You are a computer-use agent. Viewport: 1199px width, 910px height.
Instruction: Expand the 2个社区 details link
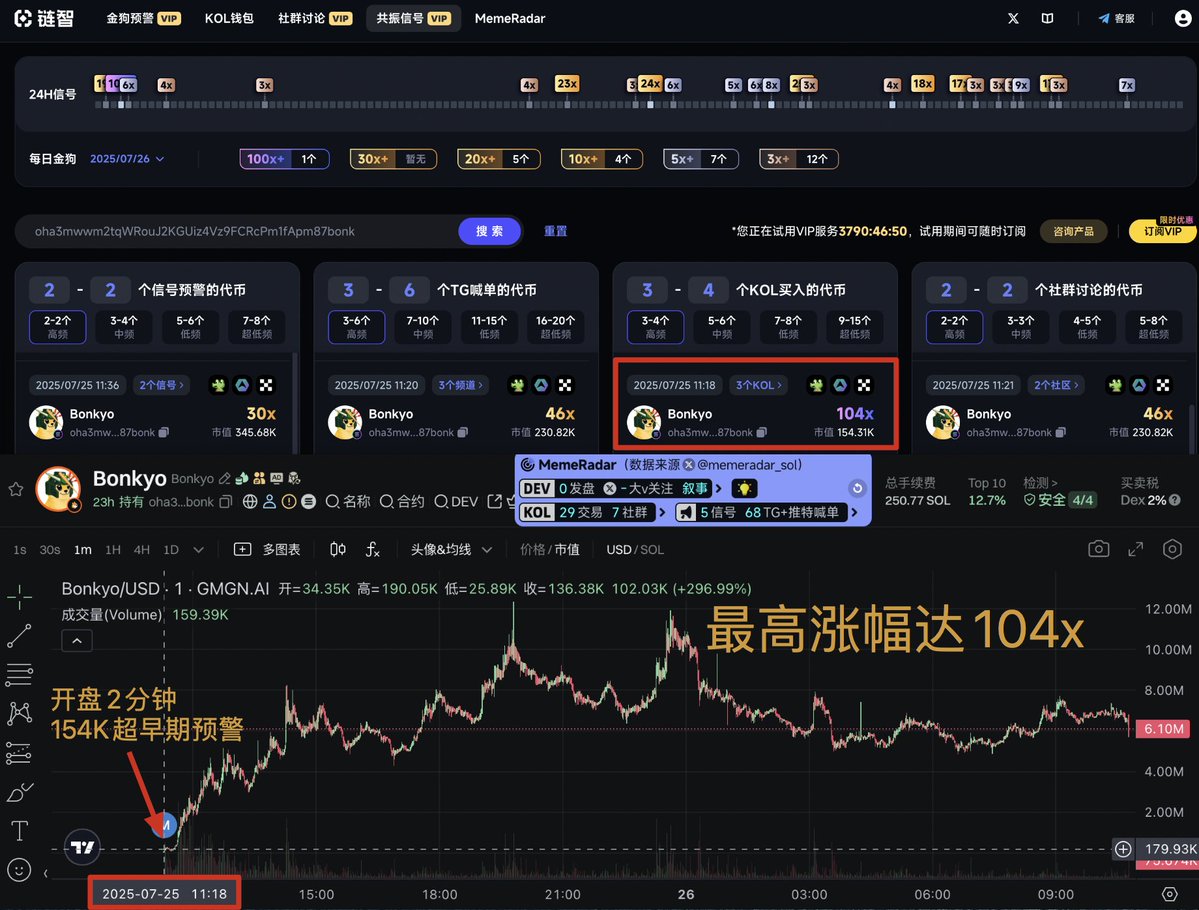pos(1057,385)
